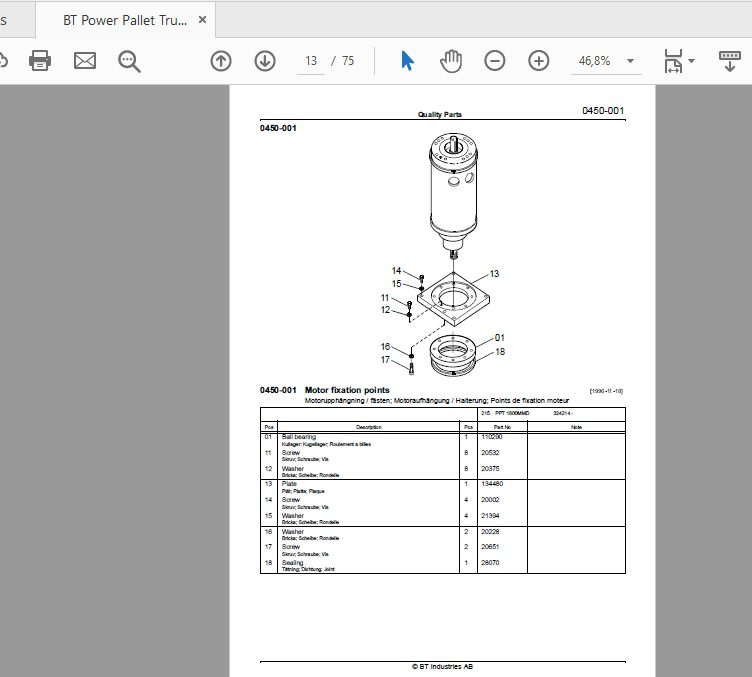Click part number 110290 in table
The width and height of the screenshot is (752, 677).
[492, 437]
